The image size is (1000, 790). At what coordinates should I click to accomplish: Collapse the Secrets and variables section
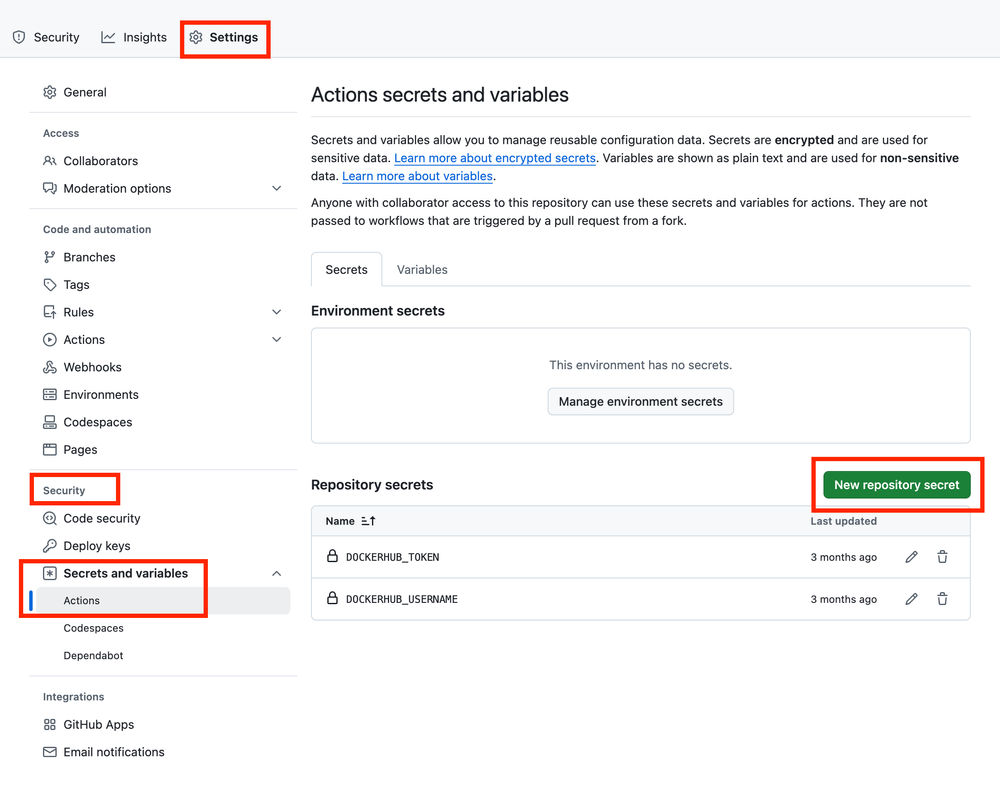tap(276, 573)
